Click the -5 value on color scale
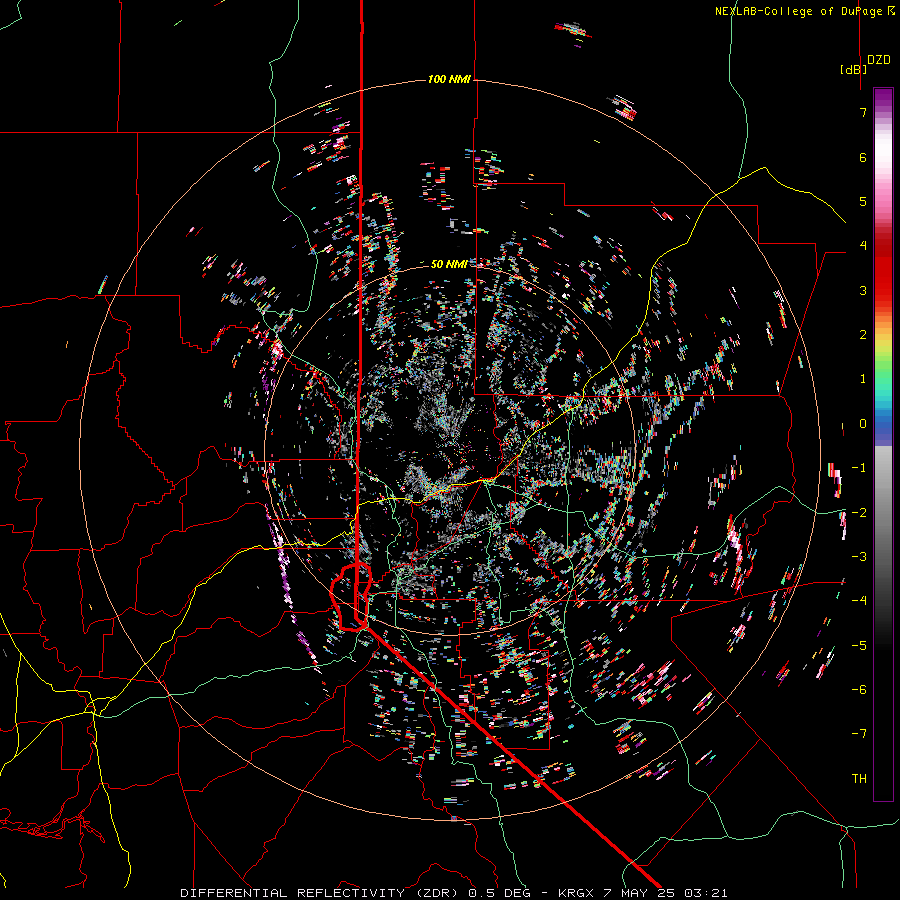The width and height of the screenshot is (900, 900). 859,646
